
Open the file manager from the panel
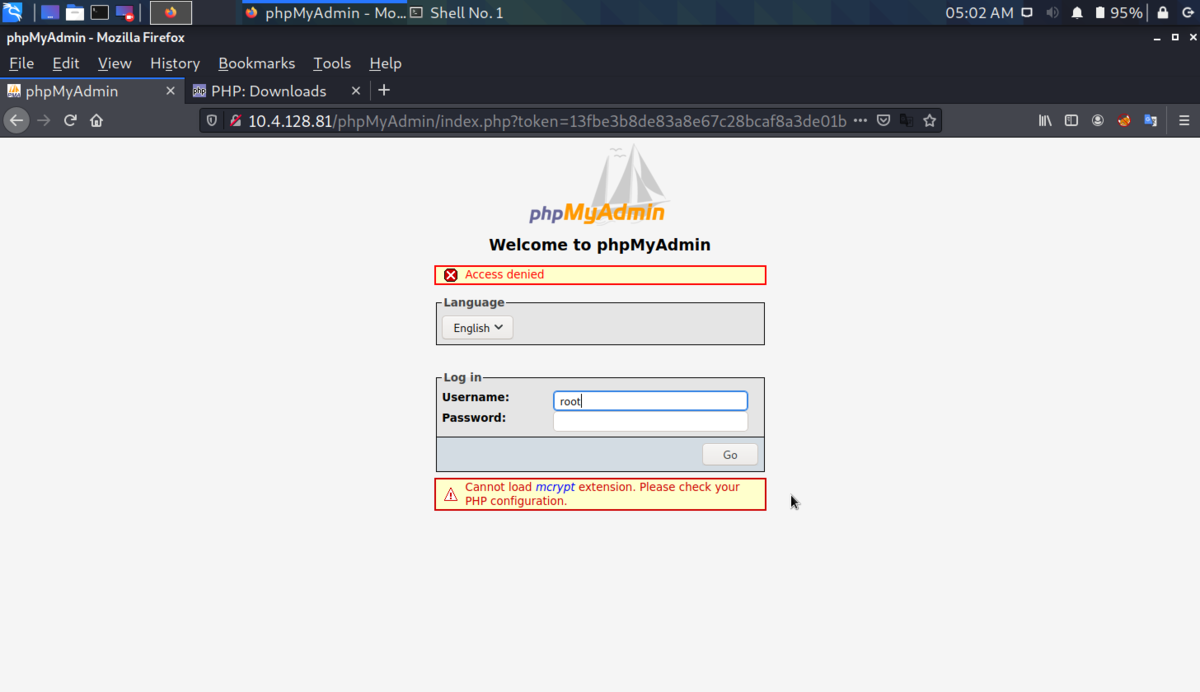pyautogui.click(x=75, y=13)
